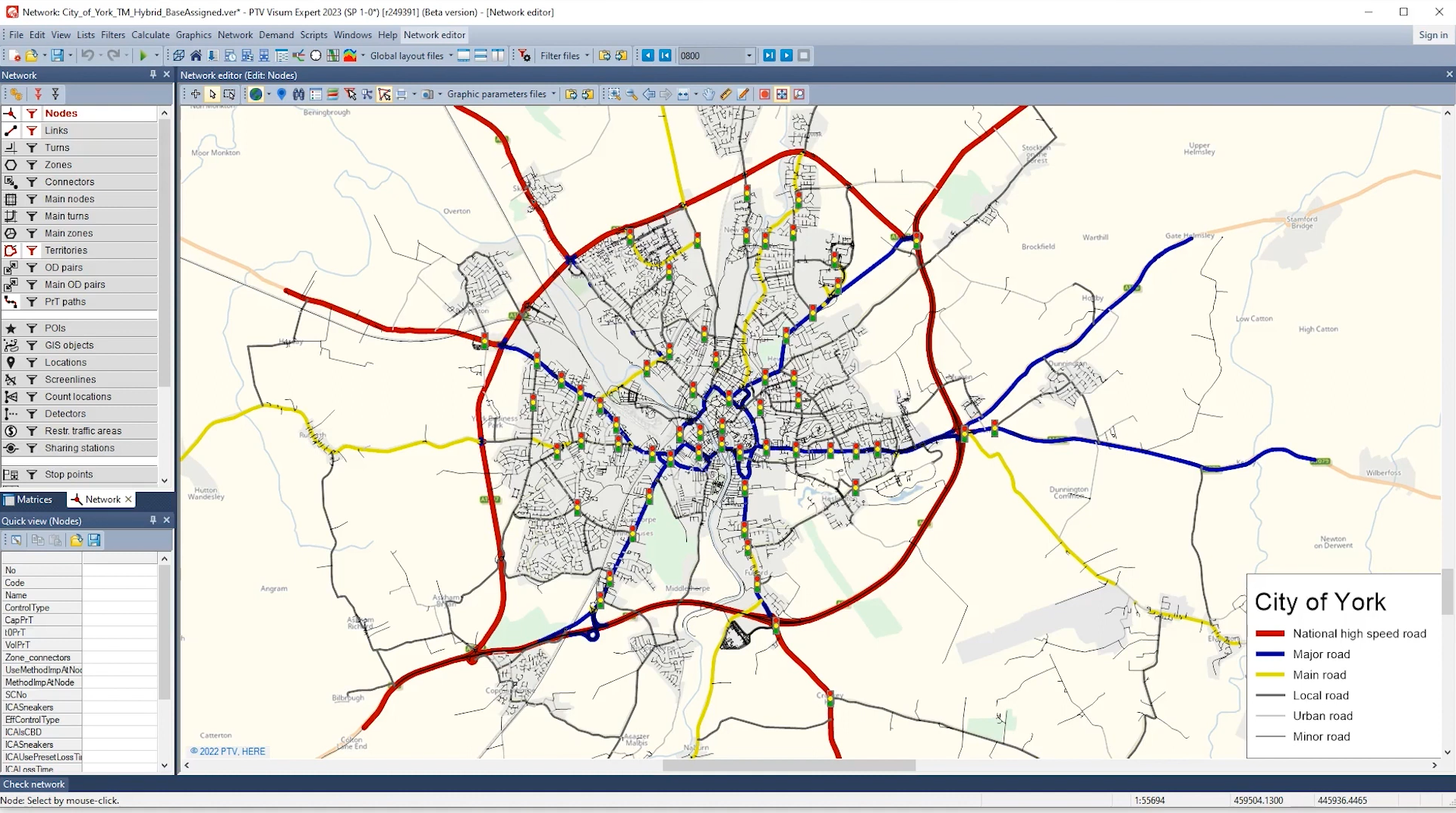The image size is (1456, 813).
Task: Select the measure distance ruler tool
Action: click(726, 94)
